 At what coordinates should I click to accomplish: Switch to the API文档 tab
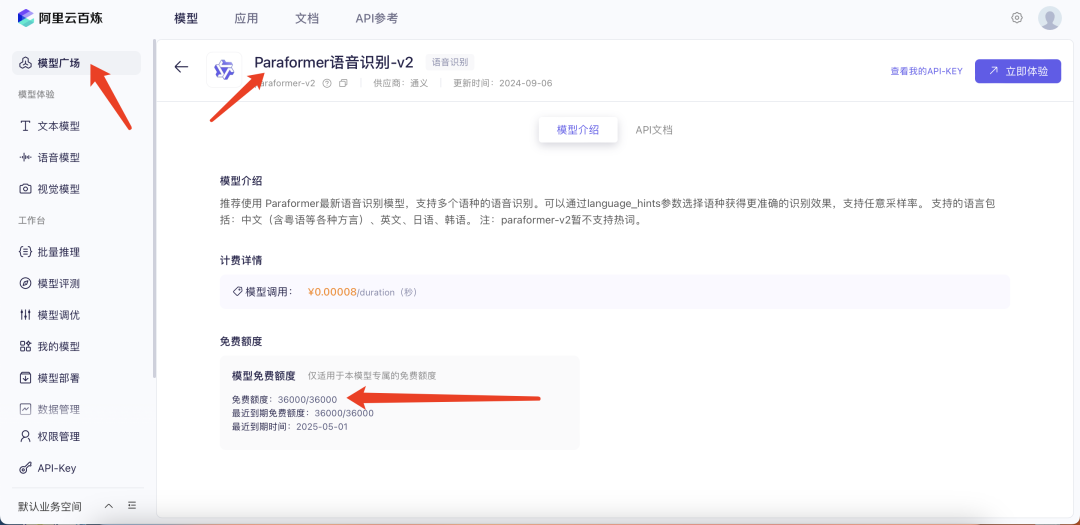point(654,130)
